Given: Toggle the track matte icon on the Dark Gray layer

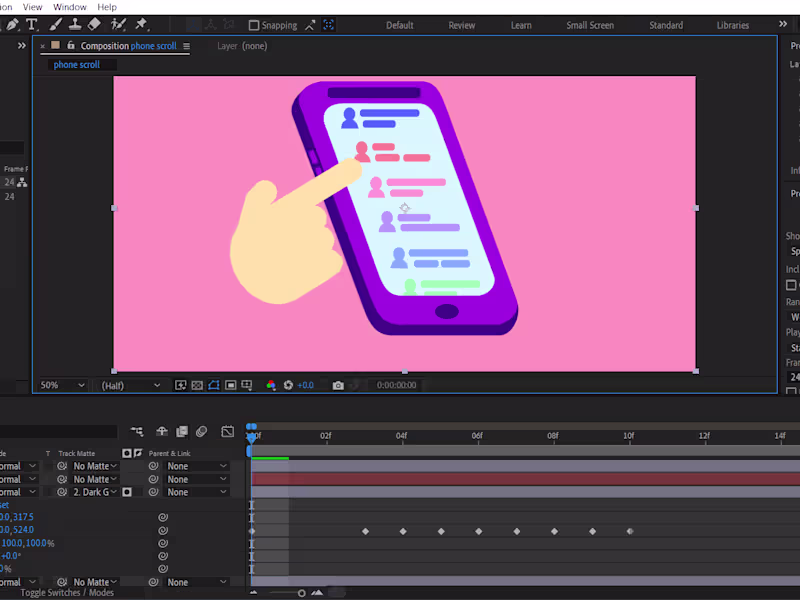Looking at the screenshot, I should 127,492.
